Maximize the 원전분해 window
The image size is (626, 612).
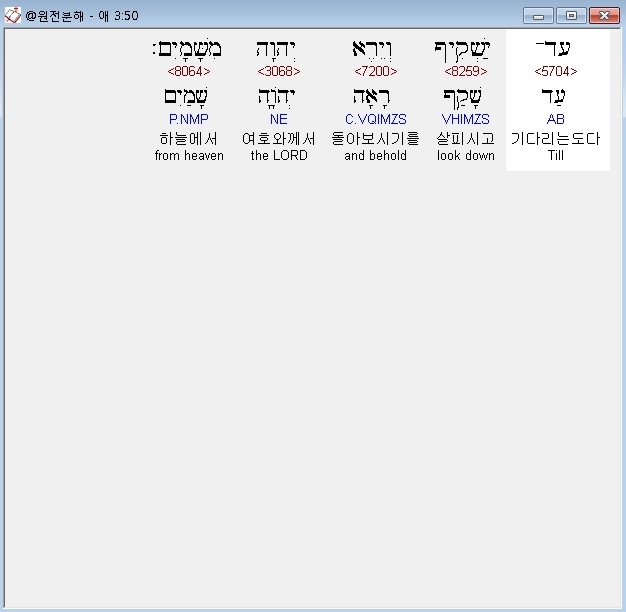click(571, 16)
